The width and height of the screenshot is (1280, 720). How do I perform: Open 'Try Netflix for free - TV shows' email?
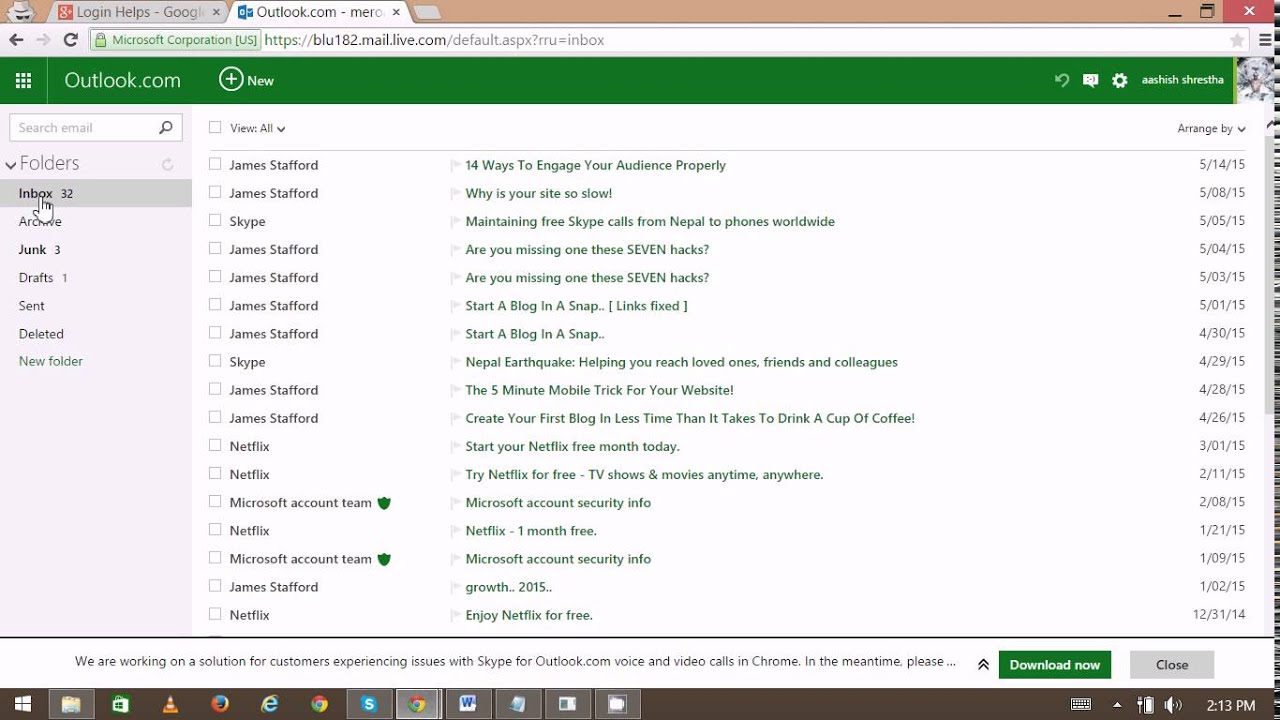click(644, 474)
